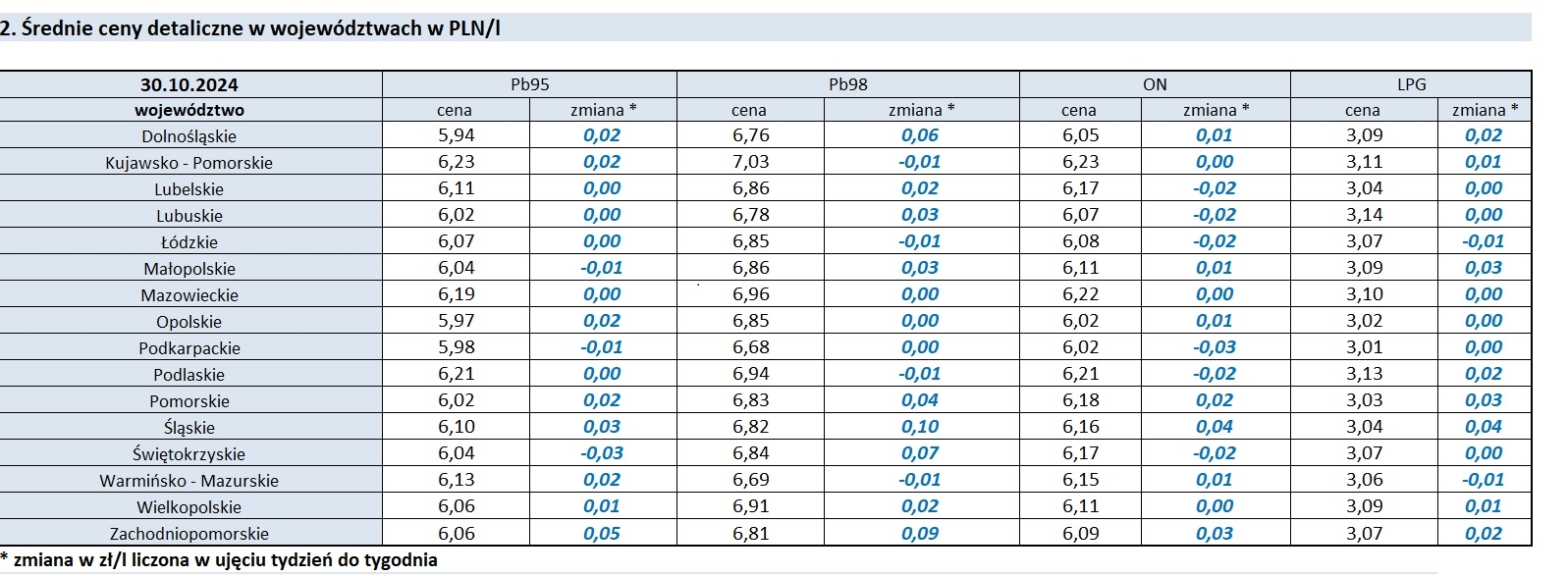1568x576 pixels.
Task: Click Śląskie Pb98 change value 0,10
Action: click(920, 427)
